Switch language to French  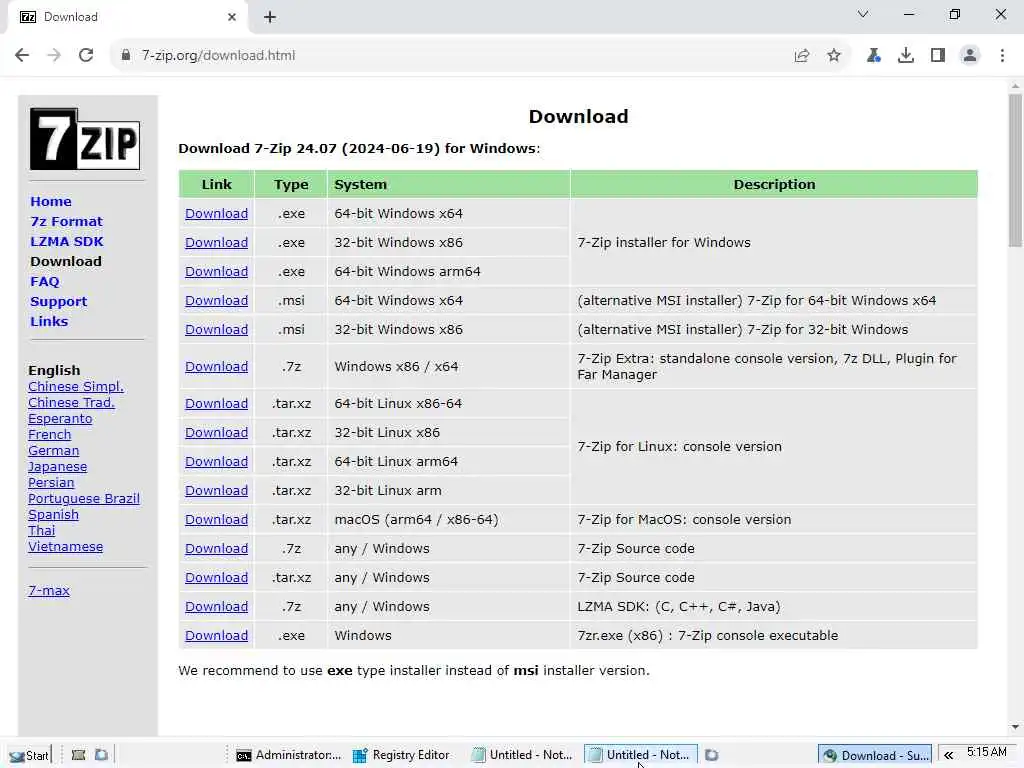coord(50,434)
